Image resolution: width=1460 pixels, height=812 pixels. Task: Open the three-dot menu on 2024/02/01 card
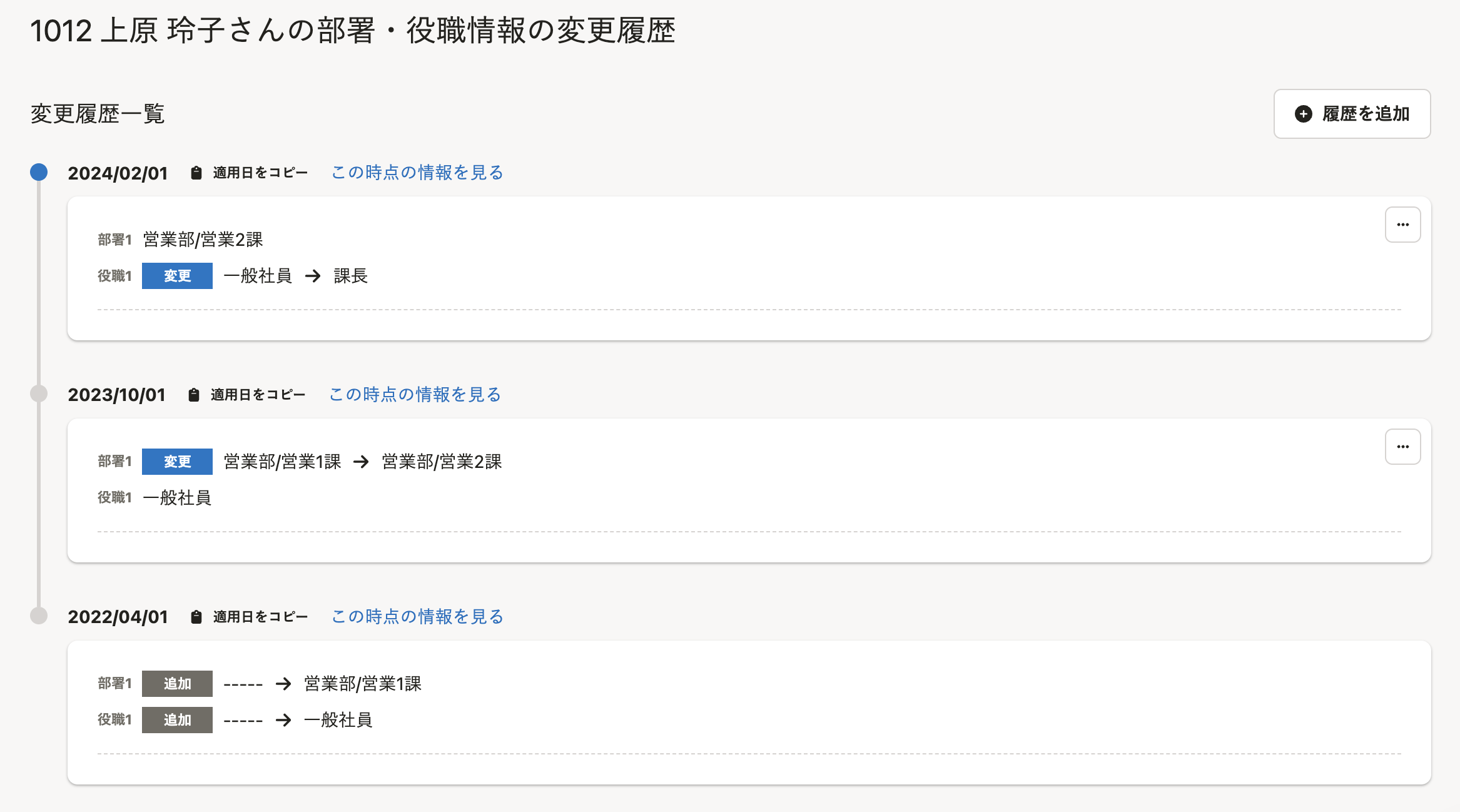pos(1402,225)
